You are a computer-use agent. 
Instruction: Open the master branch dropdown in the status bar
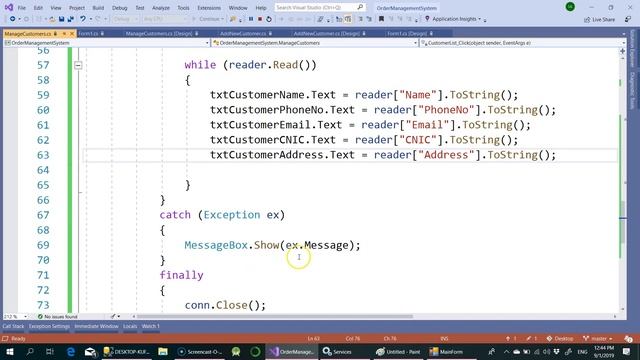tap(598, 338)
